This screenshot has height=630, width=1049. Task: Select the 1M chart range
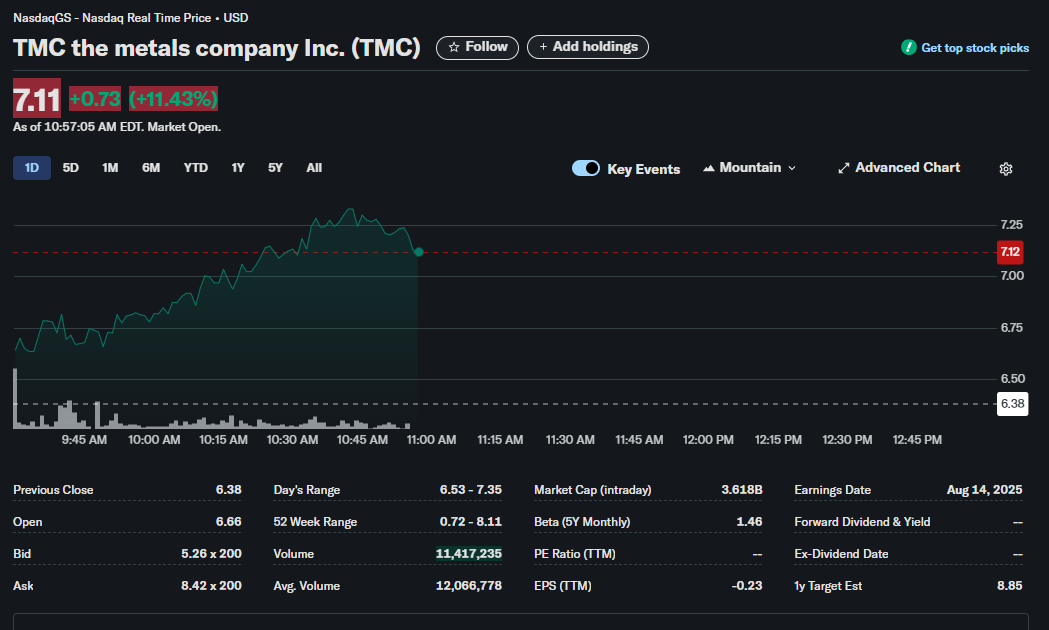tap(110, 168)
